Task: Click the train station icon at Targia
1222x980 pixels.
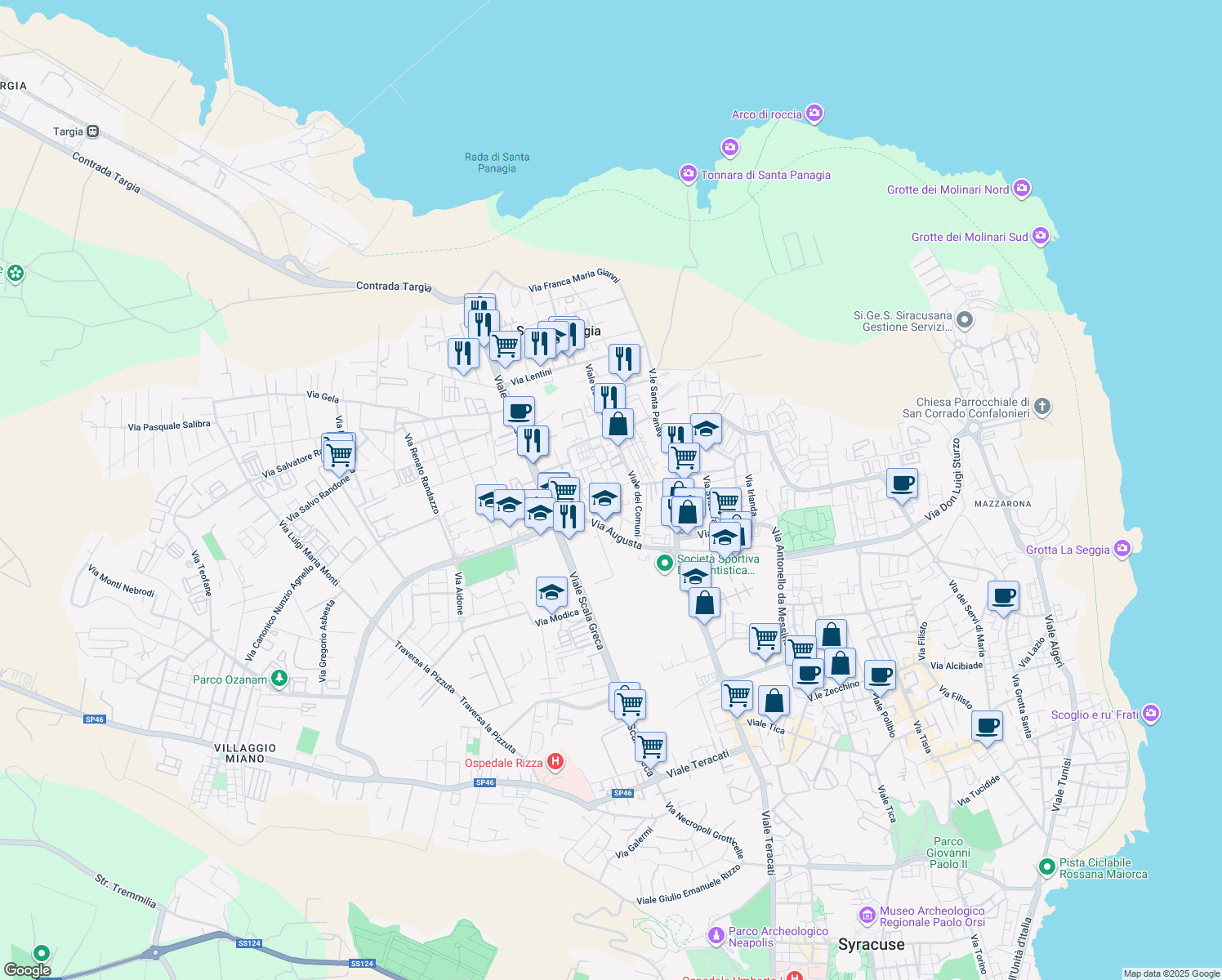Action: pyautogui.click(x=91, y=131)
